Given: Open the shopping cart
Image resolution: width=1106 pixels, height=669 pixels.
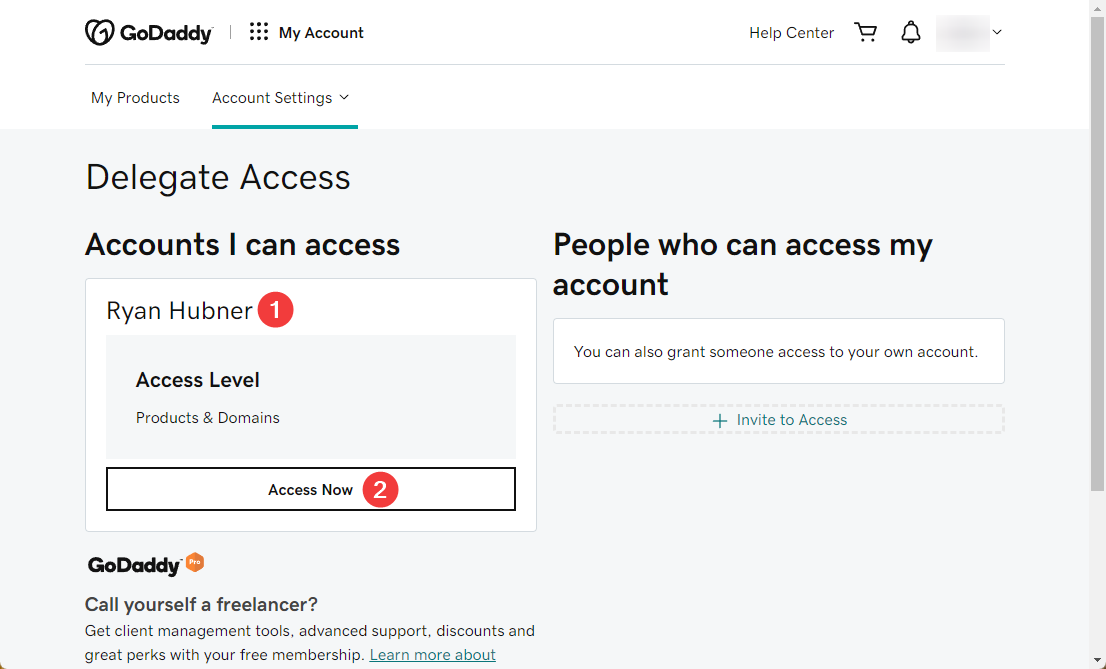Looking at the screenshot, I should (x=865, y=32).
